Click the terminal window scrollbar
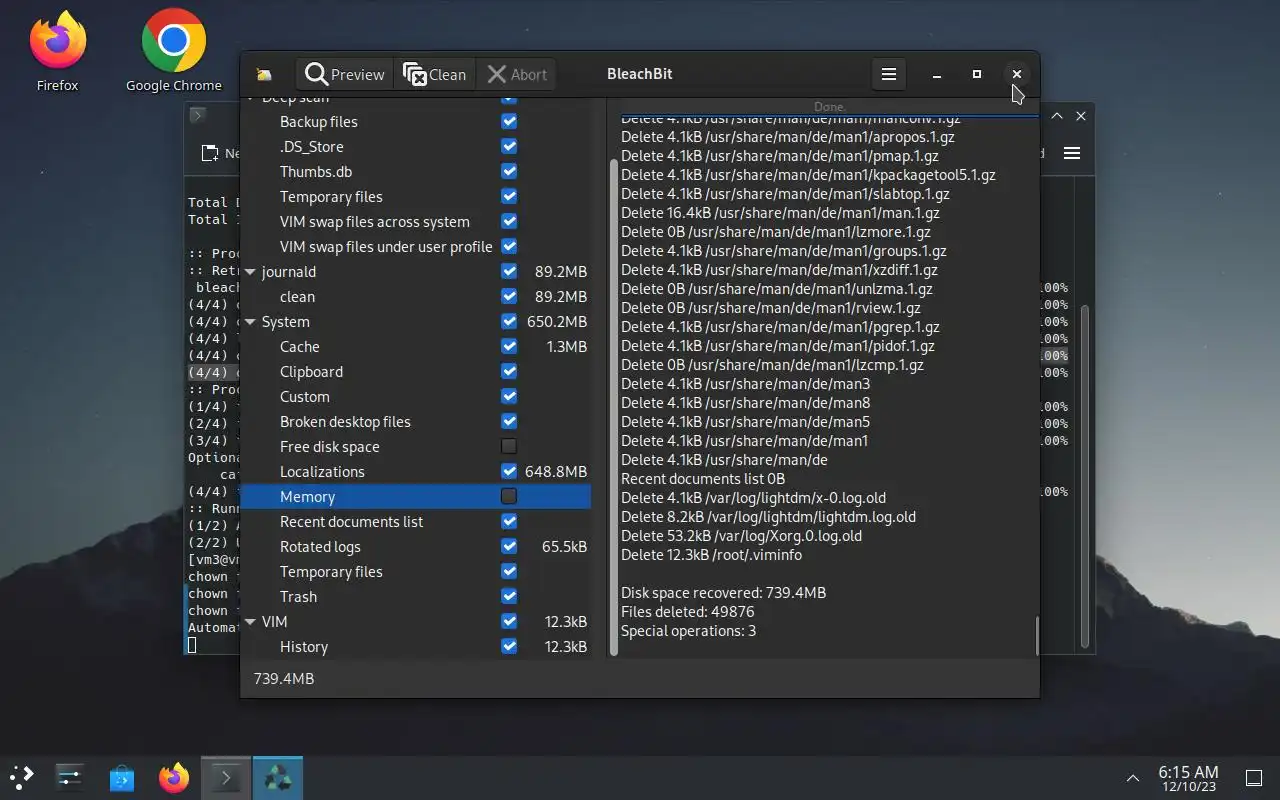Screen dimensions: 1280x800 point(1084,475)
